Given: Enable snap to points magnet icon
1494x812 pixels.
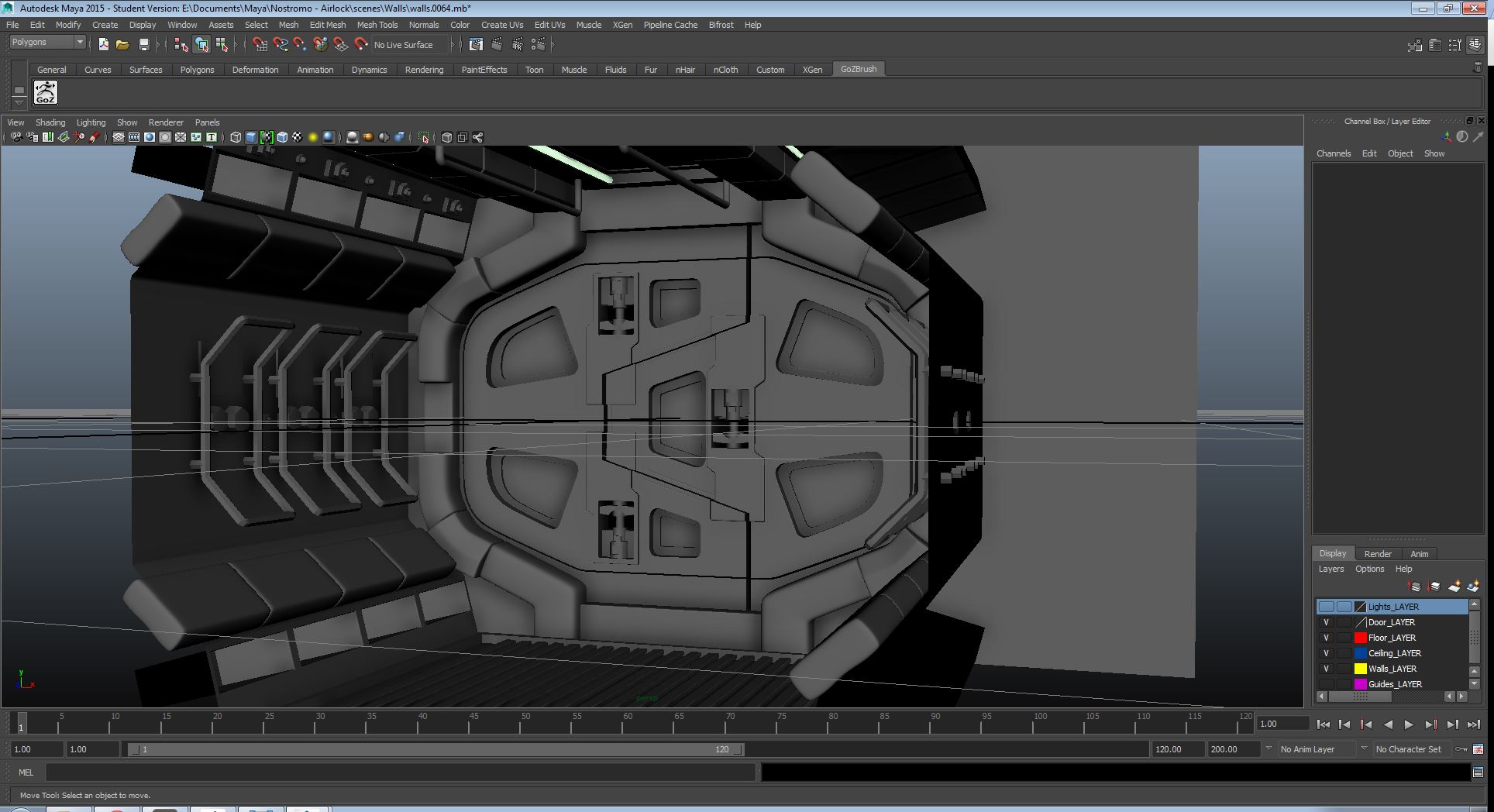Looking at the screenshot, I should pos(300,45).
